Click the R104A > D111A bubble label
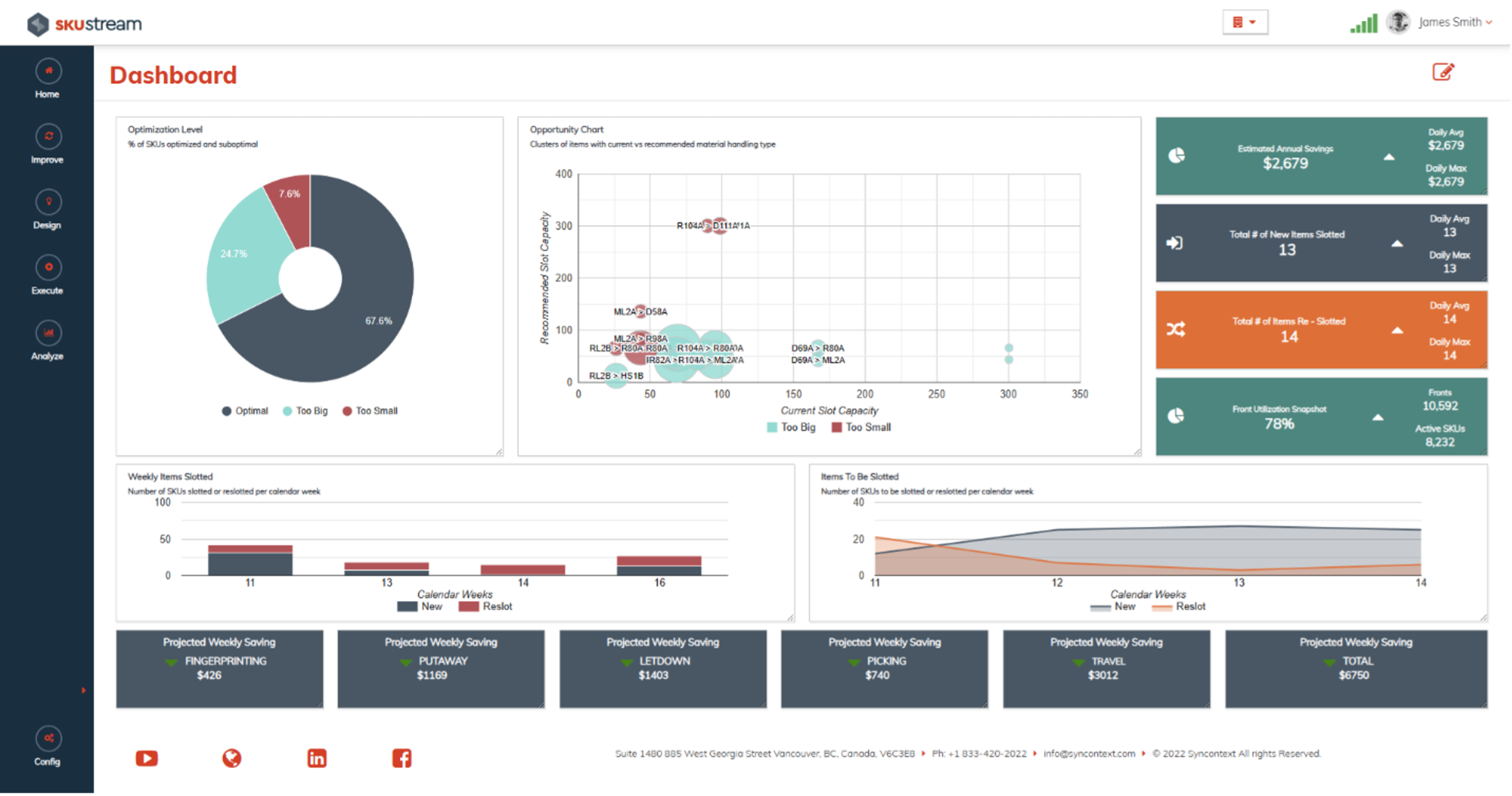1512x796 pixels. (713, 226)
